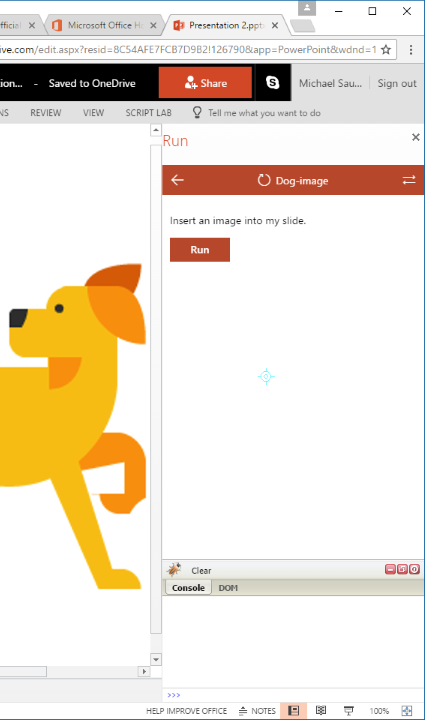Screen dimensions: 425x720
Task: Open the Michael Sau... account name
Action: tap(330, 83)
